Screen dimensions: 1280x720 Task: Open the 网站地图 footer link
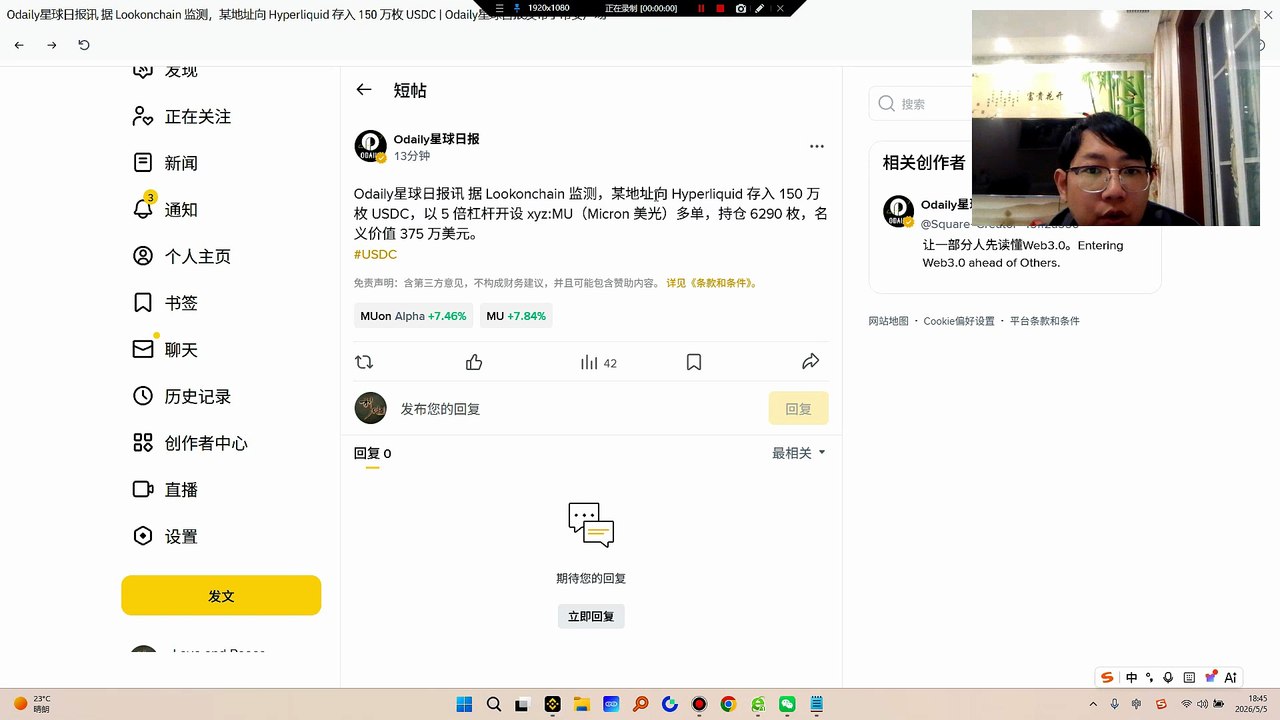point(888,321)
